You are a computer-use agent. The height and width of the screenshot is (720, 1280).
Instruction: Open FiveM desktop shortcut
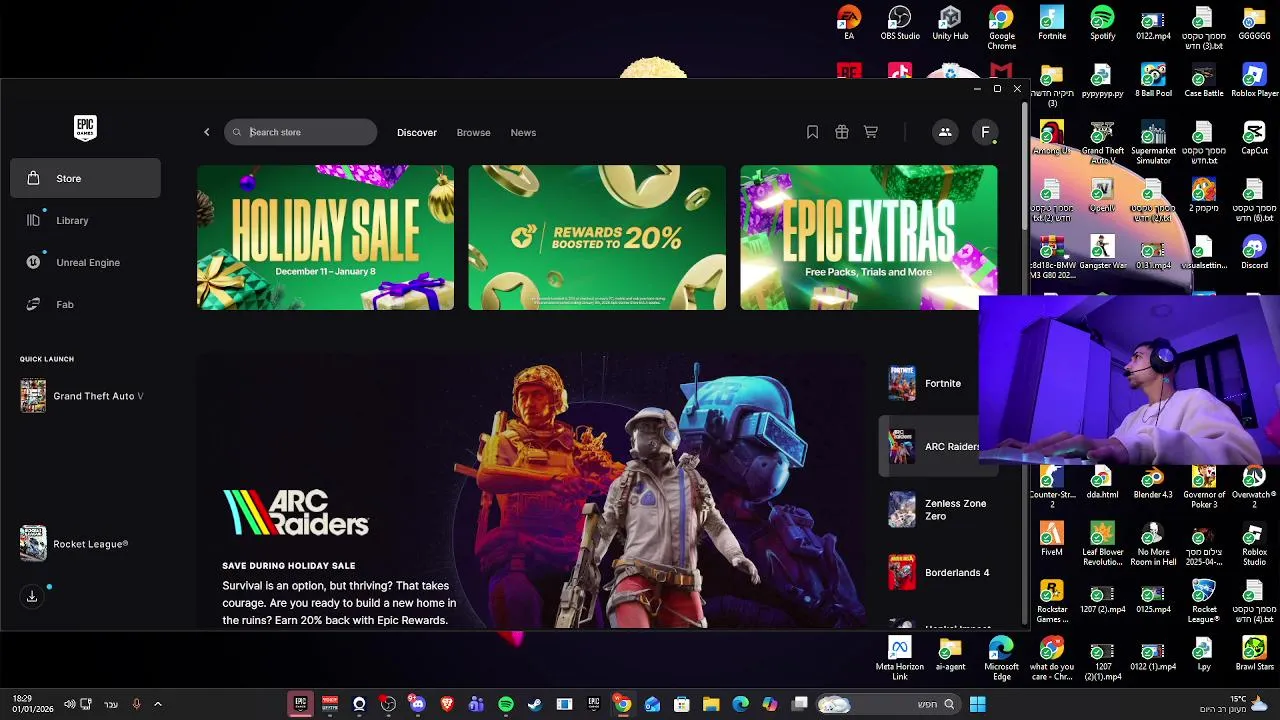(x=1051, y=539)
